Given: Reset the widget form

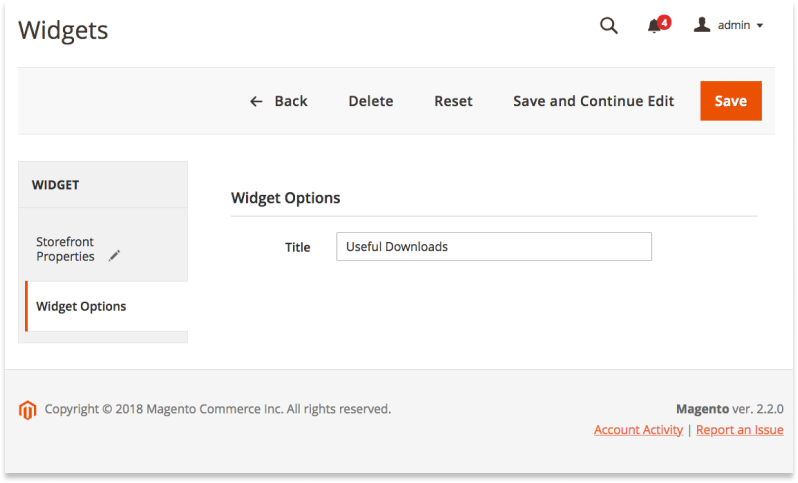Looking at the screenshot, I should 453,101.
